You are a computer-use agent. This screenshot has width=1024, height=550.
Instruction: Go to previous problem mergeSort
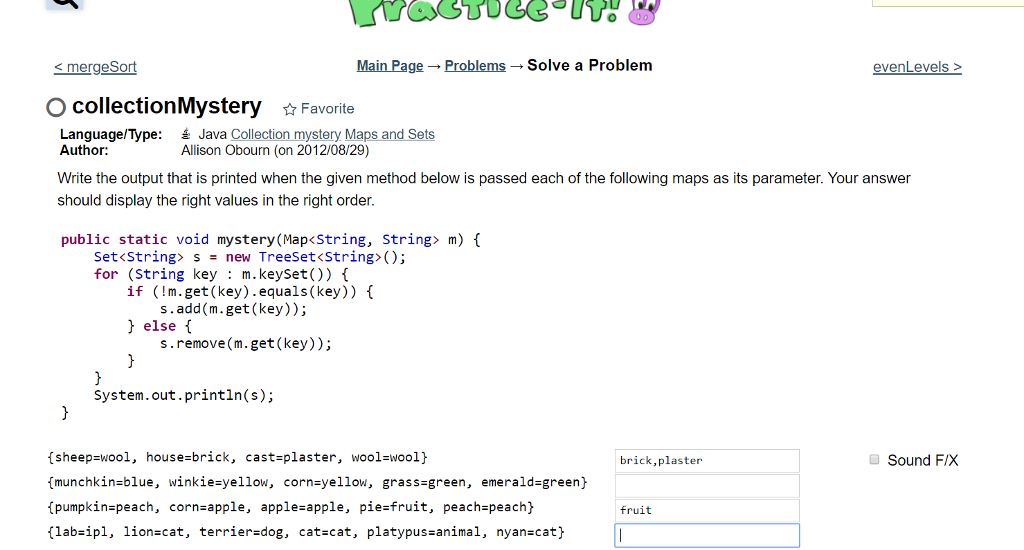[x=95, y=67]
